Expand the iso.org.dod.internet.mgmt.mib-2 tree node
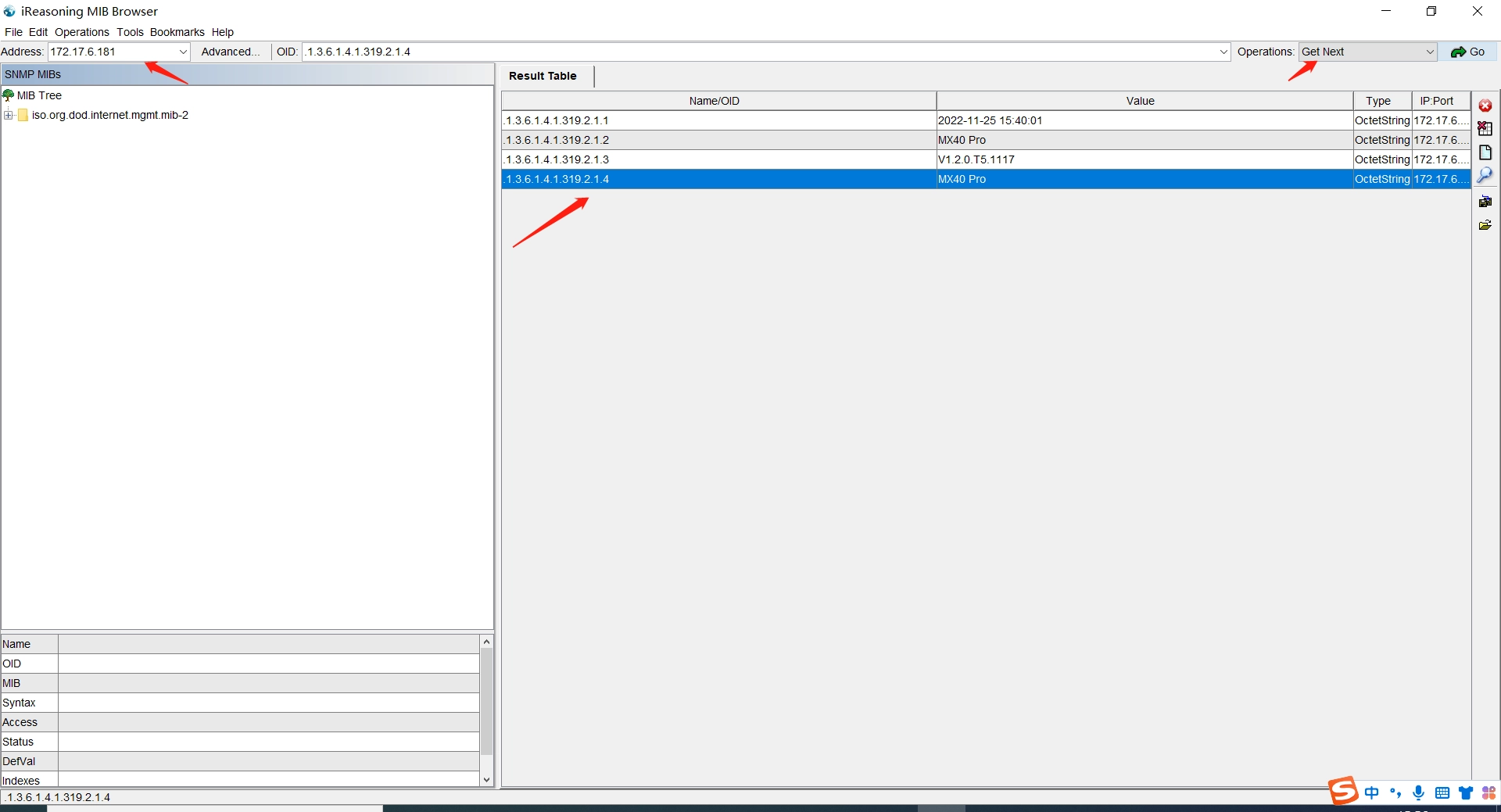1501x812 pixels. (9, 116)
